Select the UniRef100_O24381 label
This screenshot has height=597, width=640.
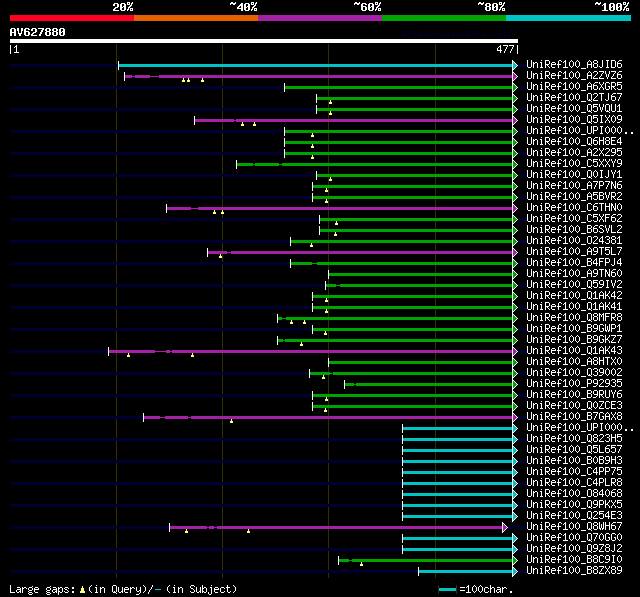pos(574,241)
